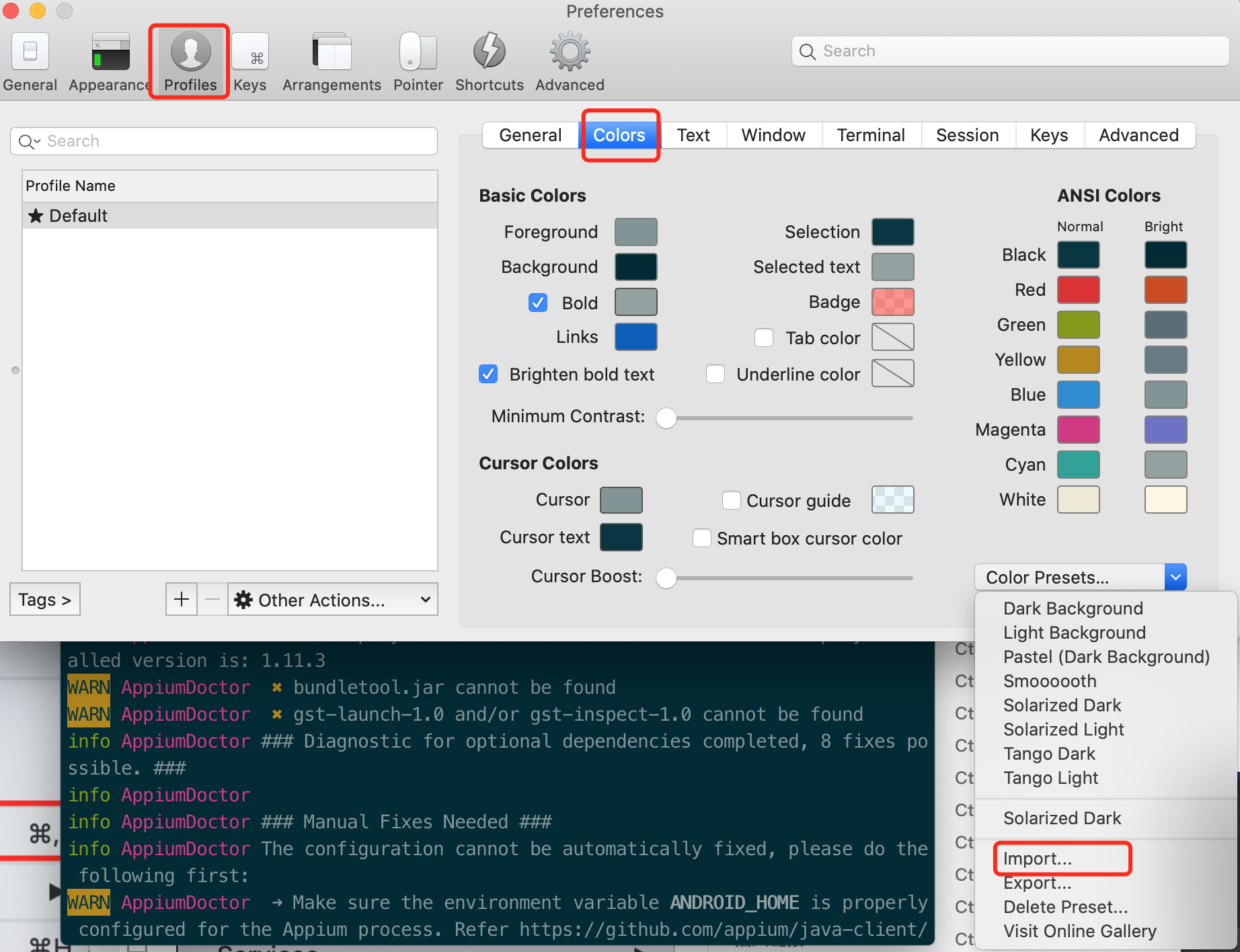1240x952 pixels.
Task: Switch to the Terminal profile tab
Action: tap(871, 135)
